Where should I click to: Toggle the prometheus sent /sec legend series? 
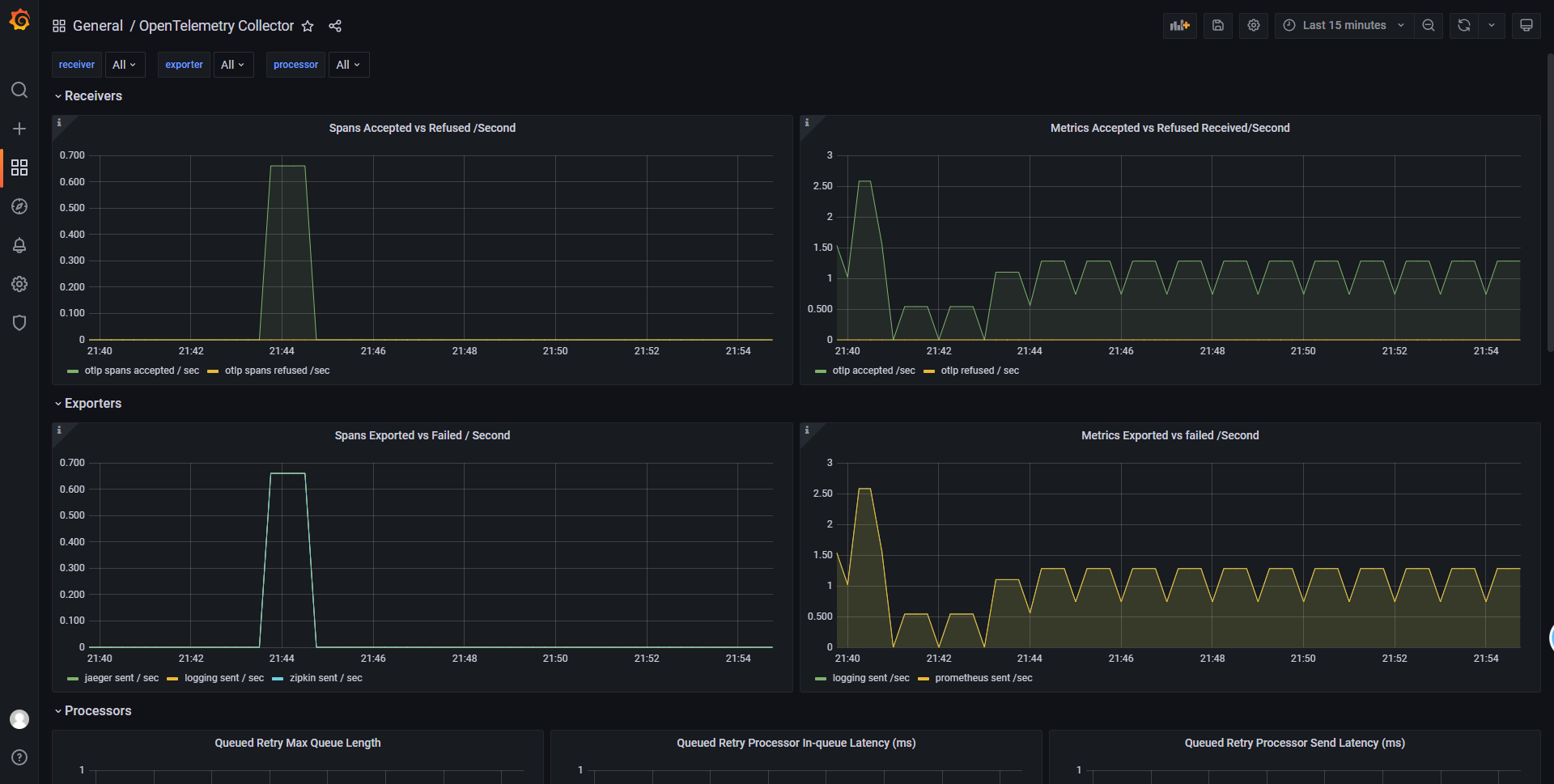click(983, 678)
